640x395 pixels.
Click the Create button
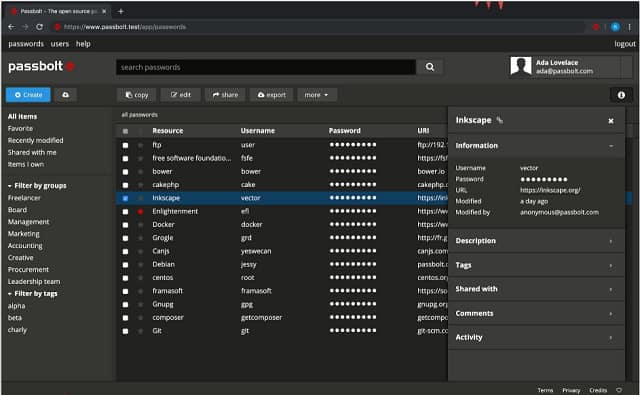point(28,95)
